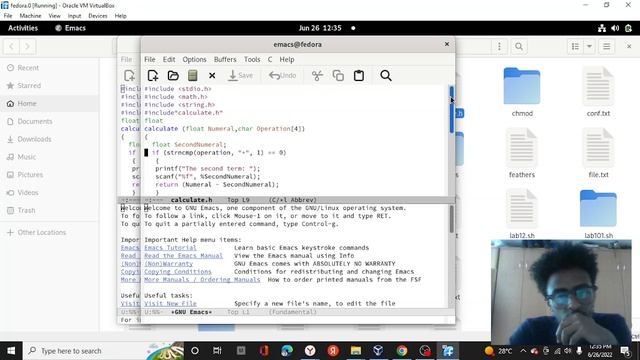
Task: Click the Chrome icon in Windows taskbar
Action: 402,351
